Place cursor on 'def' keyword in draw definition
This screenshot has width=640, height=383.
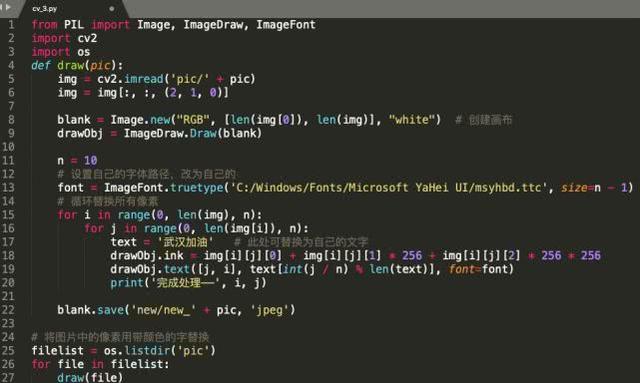point(41,65)
